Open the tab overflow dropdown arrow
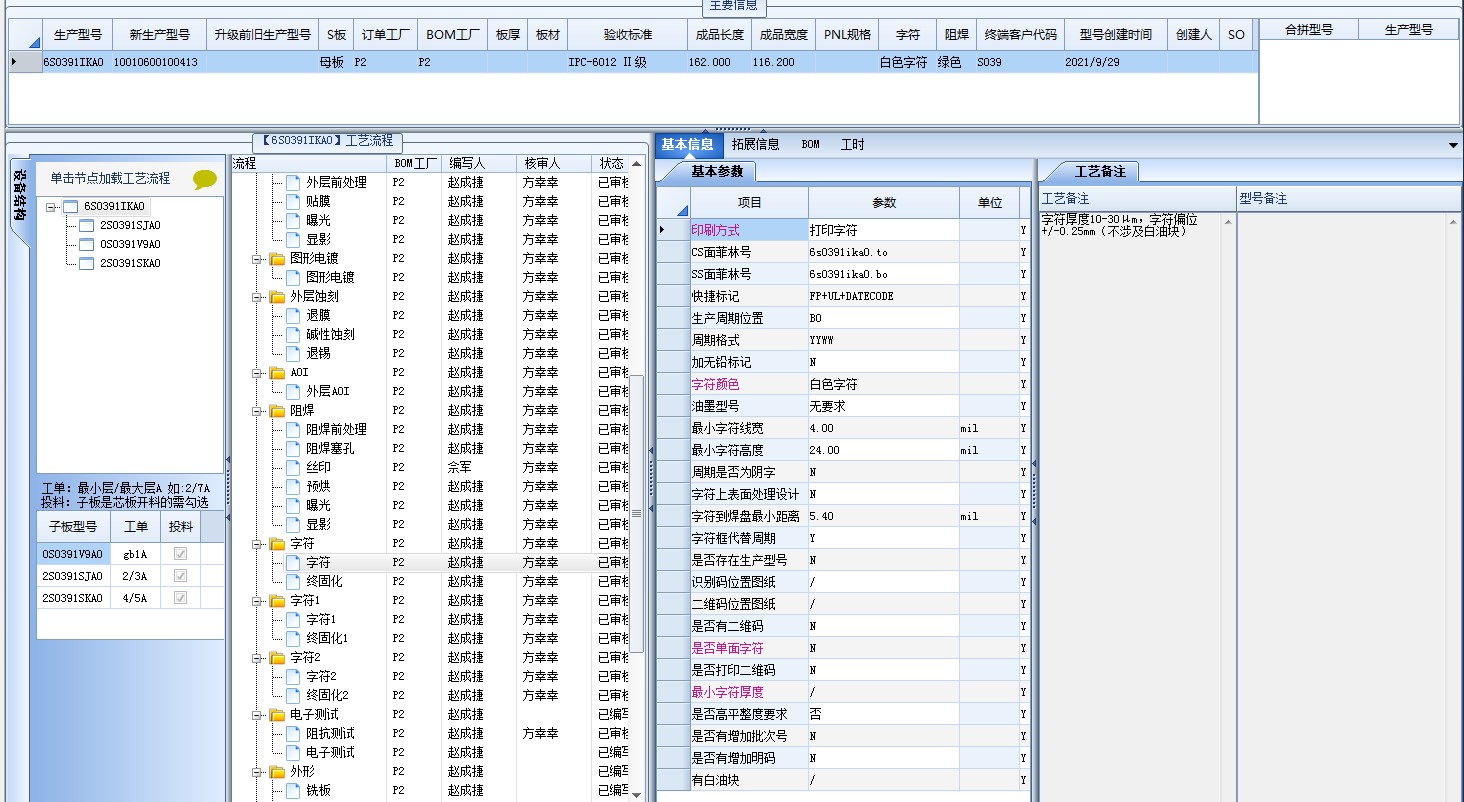Viewport: 1464px width, 802px height. click(x=1453, y=146)
